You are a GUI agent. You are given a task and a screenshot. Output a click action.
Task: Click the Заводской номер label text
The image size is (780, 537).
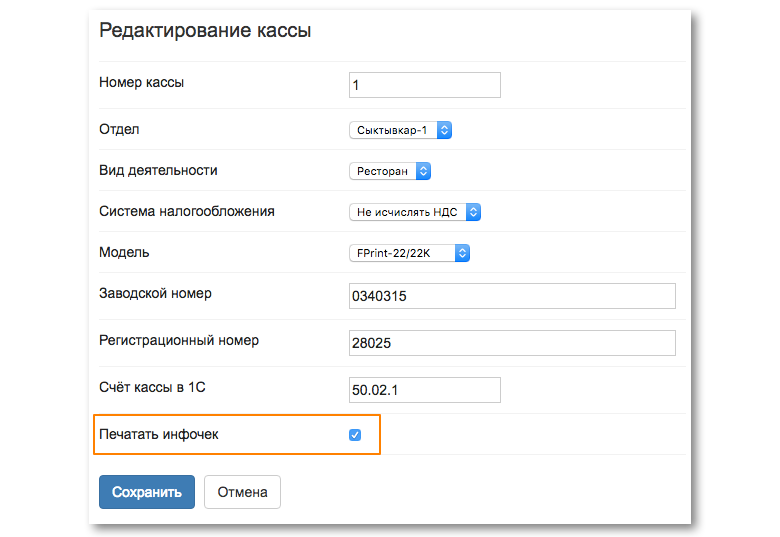[155, 293]
